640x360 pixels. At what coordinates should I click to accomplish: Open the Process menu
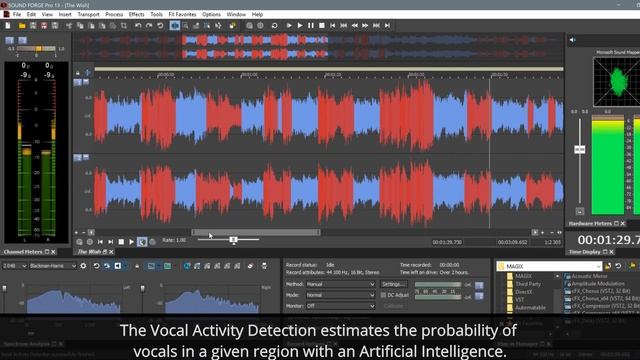pos(114,14)
